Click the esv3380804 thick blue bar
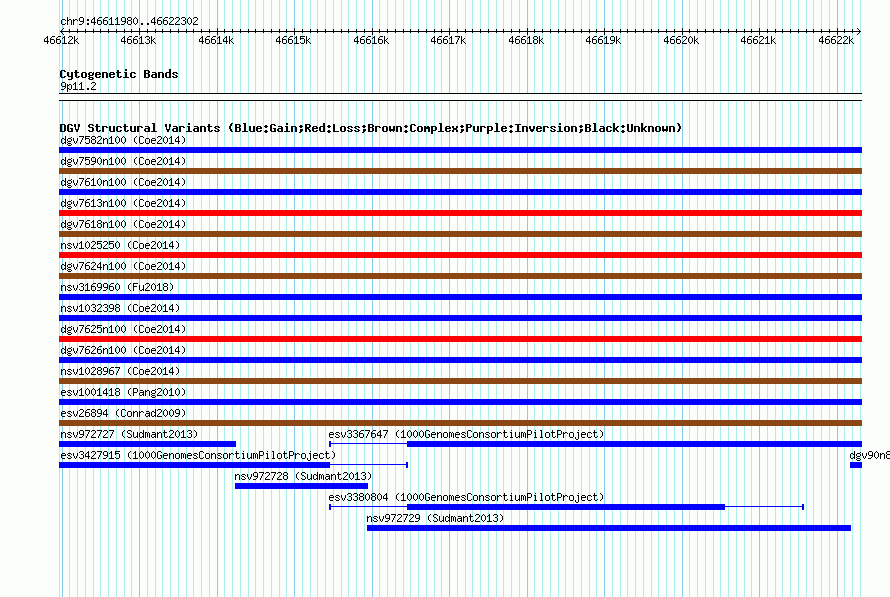 point(566,507)
